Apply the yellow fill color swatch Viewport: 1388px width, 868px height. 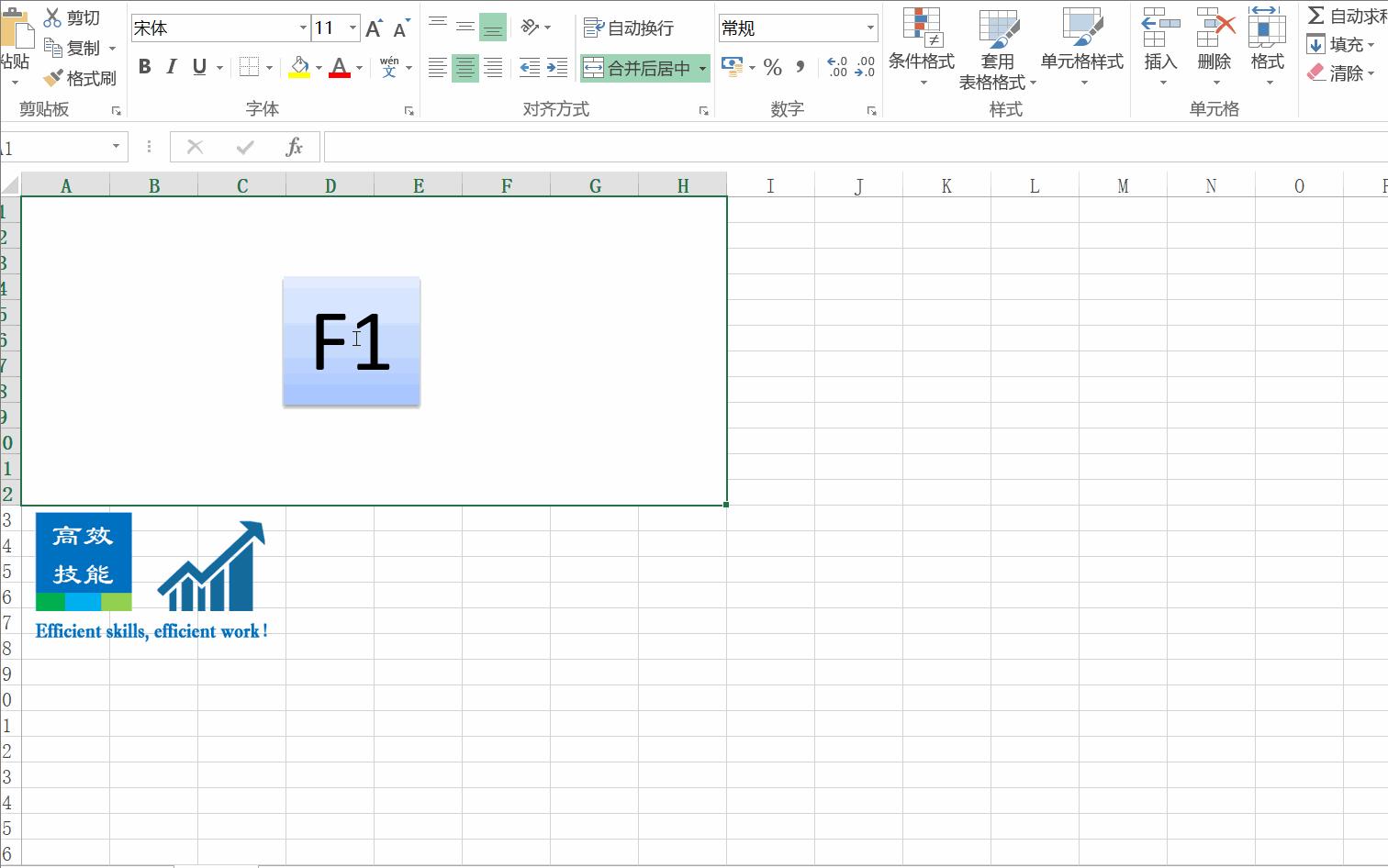[299, 67]
